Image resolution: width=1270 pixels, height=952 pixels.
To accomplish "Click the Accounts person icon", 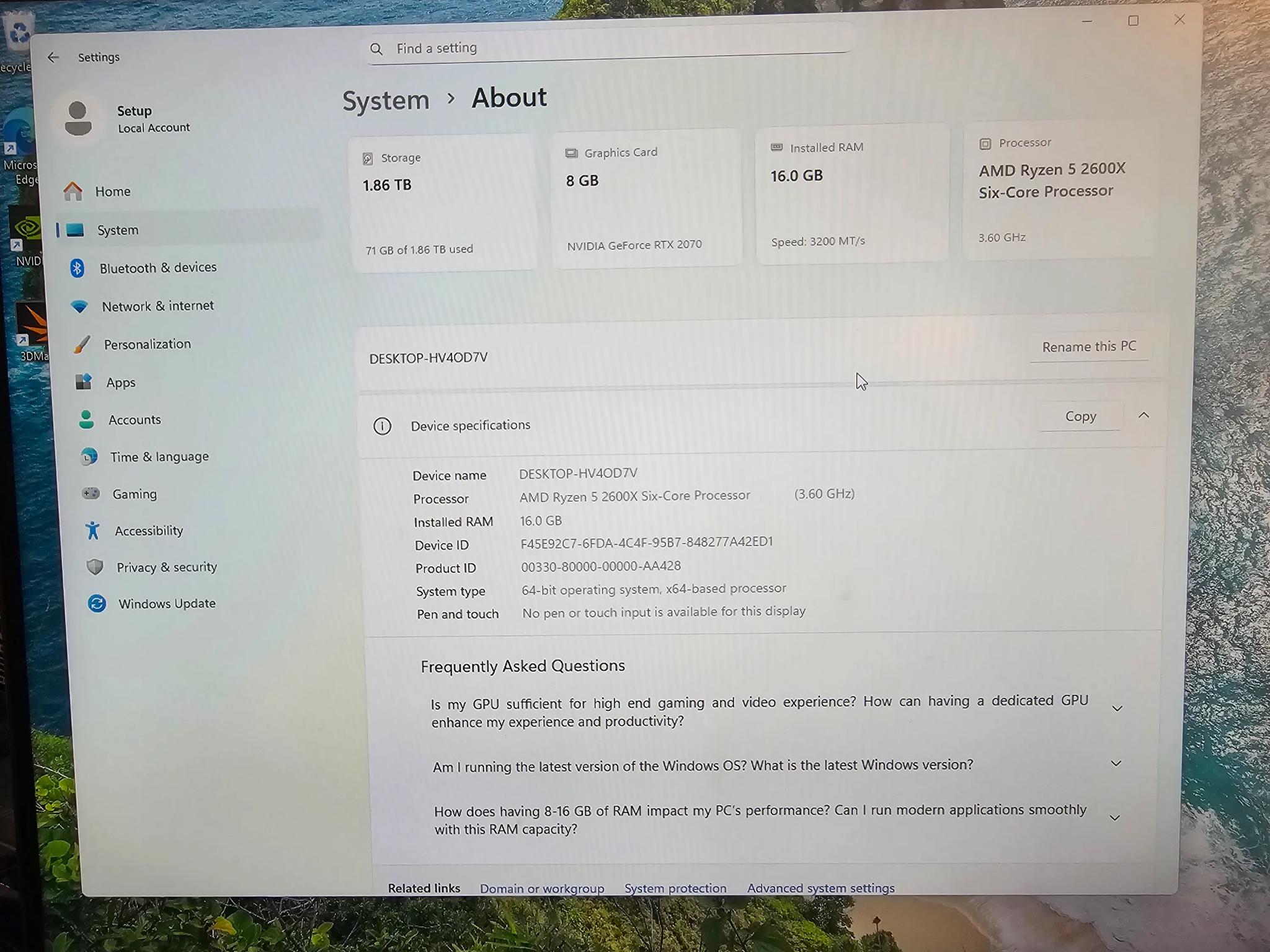I will [x=86, y=420].
